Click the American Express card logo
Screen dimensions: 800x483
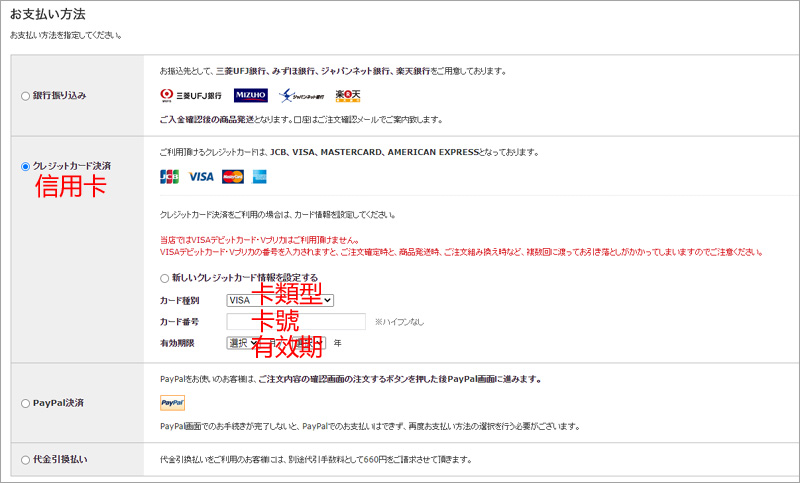tap(260, 177)
